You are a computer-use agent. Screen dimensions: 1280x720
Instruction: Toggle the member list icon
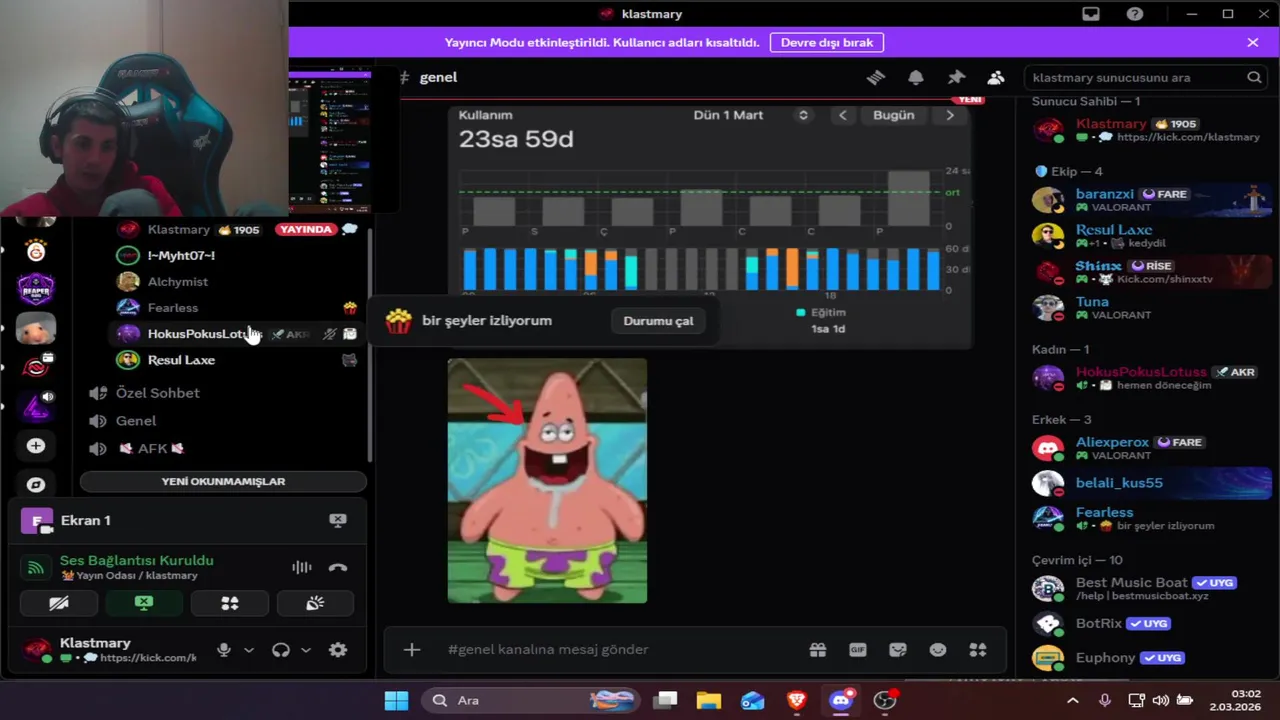click(x=996, y=77)
